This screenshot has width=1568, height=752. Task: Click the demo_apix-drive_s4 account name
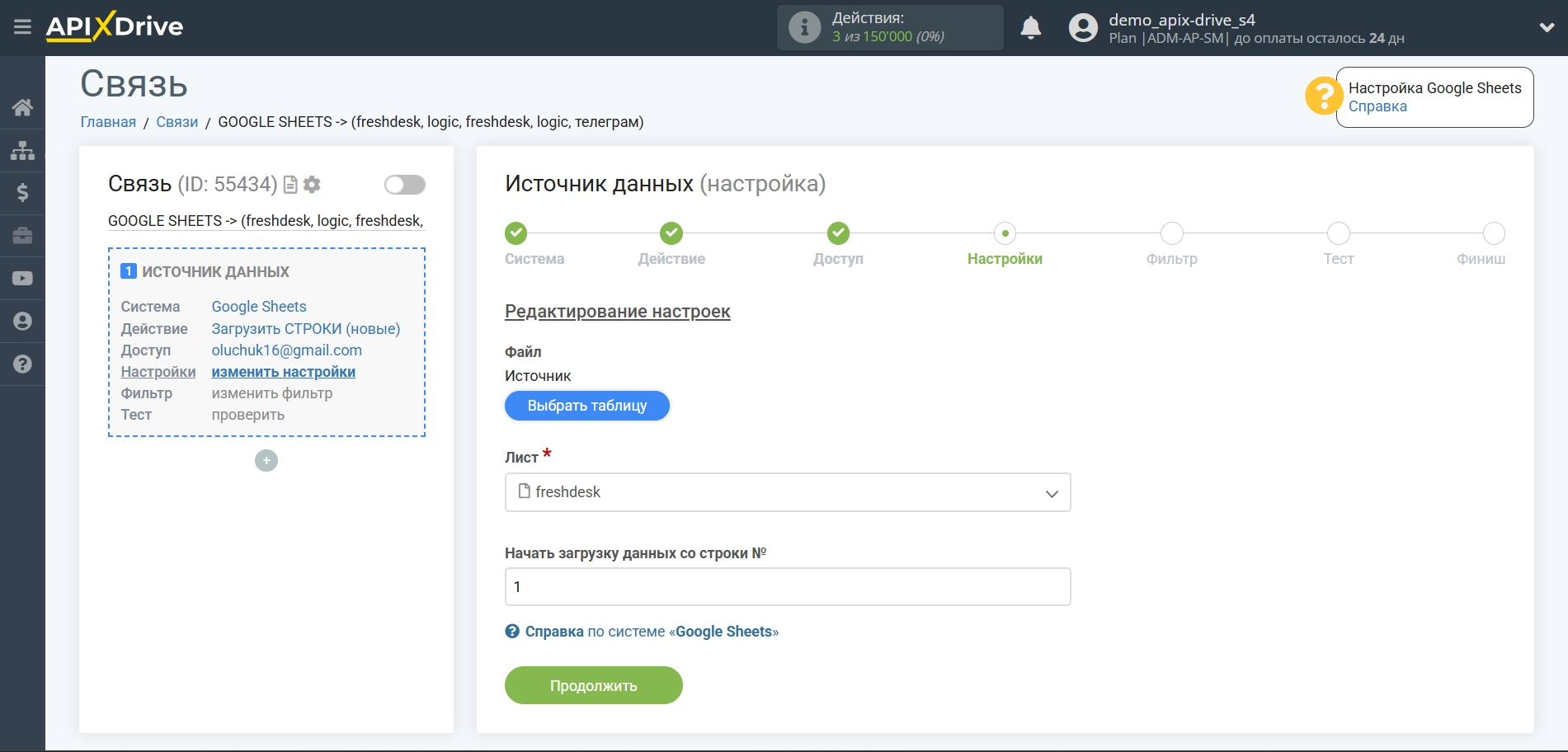coord(1182,20)
